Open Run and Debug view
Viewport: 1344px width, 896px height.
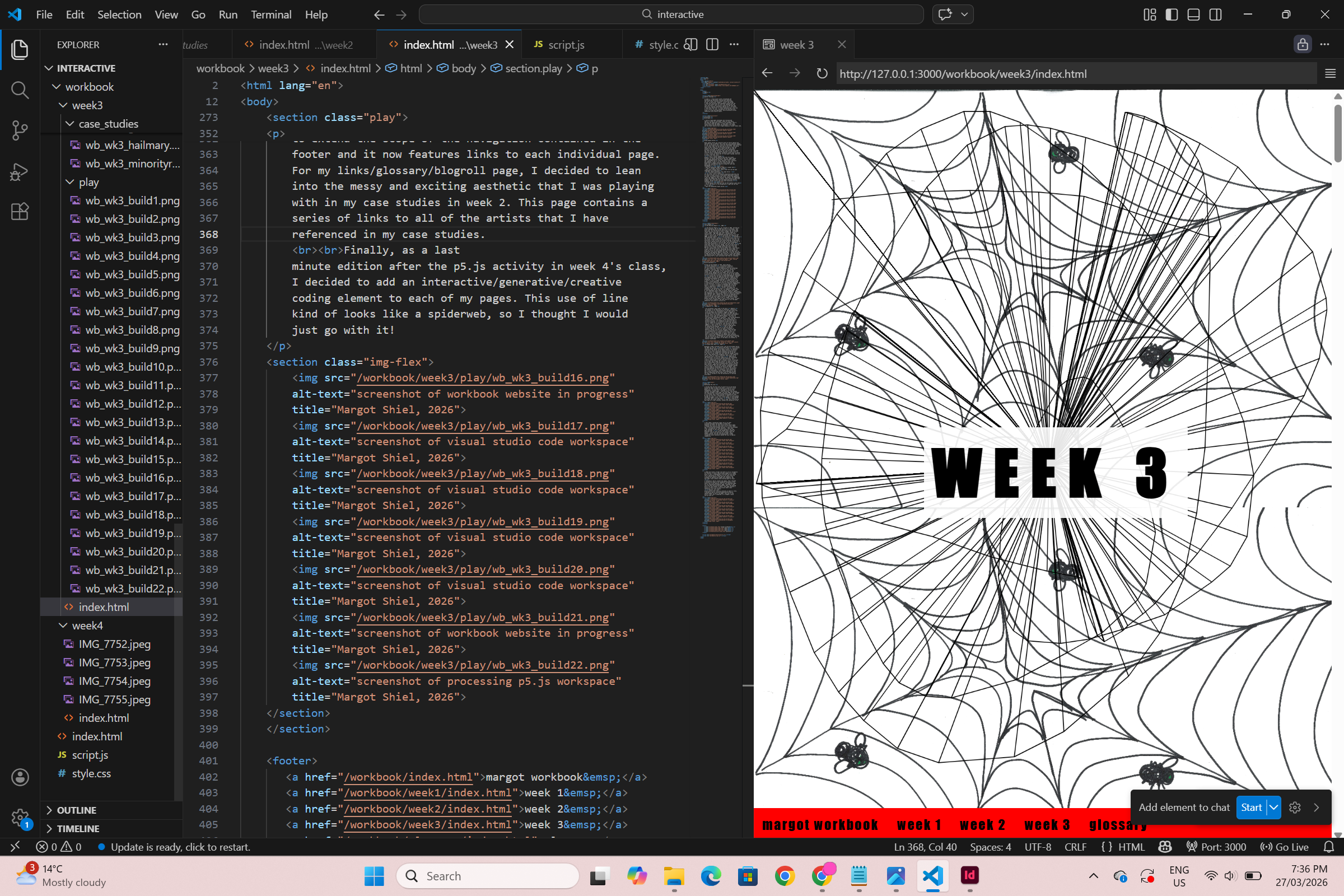[x=20, y=171]
